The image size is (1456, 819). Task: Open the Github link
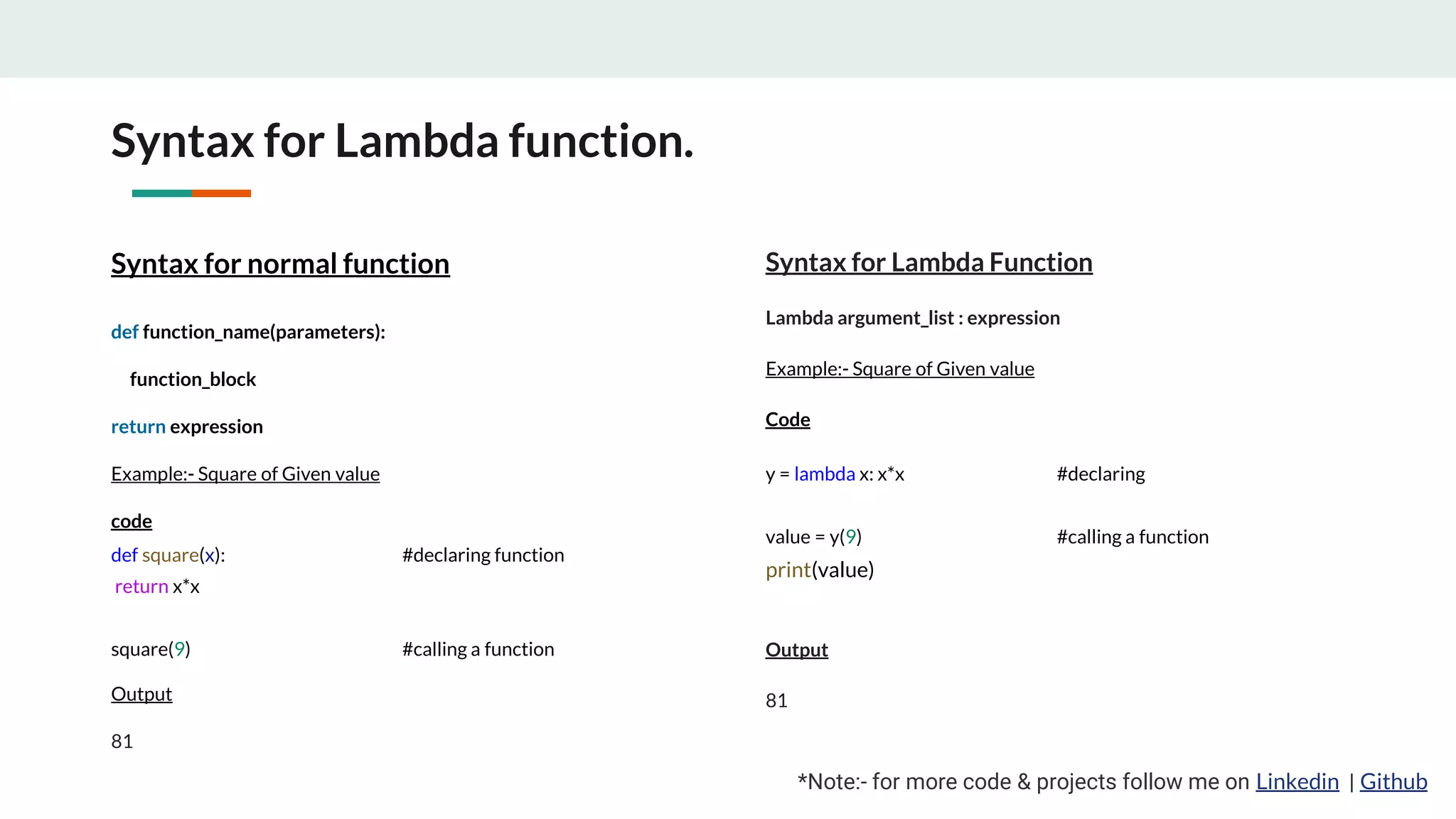(1393, 781)
